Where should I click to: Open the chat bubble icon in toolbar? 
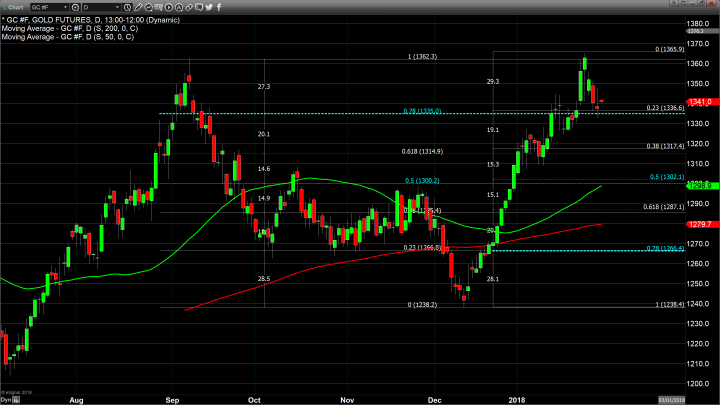click(198, 7)
